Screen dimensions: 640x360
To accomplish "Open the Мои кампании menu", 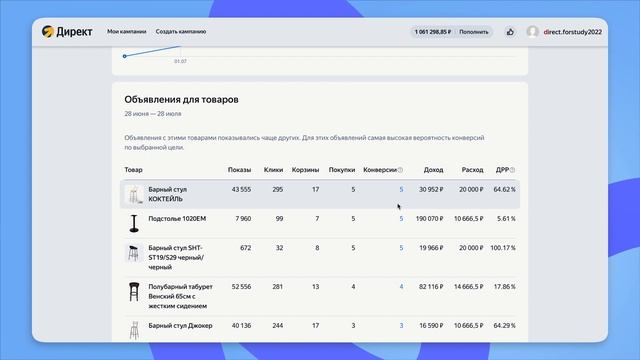I will point(127,31).
